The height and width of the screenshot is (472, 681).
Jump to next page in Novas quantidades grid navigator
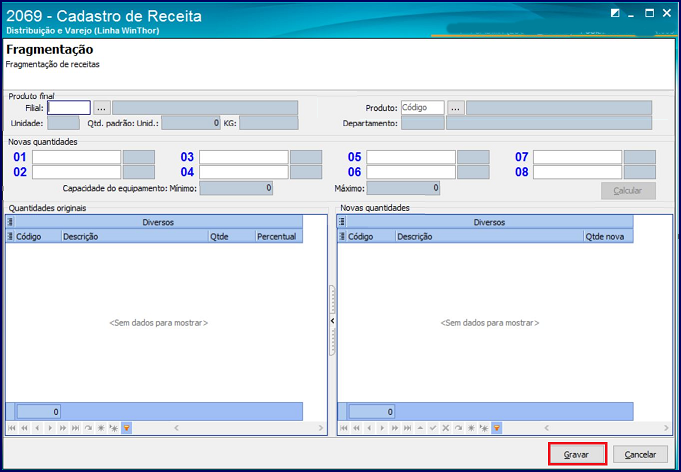click(395, 428)
